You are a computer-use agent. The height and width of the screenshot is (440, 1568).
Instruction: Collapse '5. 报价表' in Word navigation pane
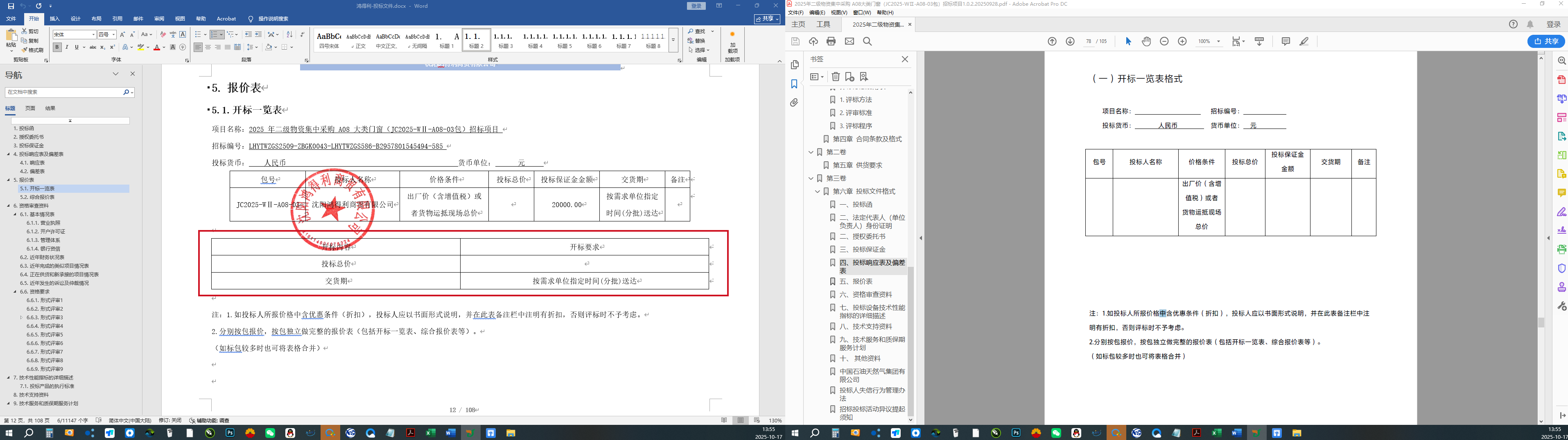point(9,180)
